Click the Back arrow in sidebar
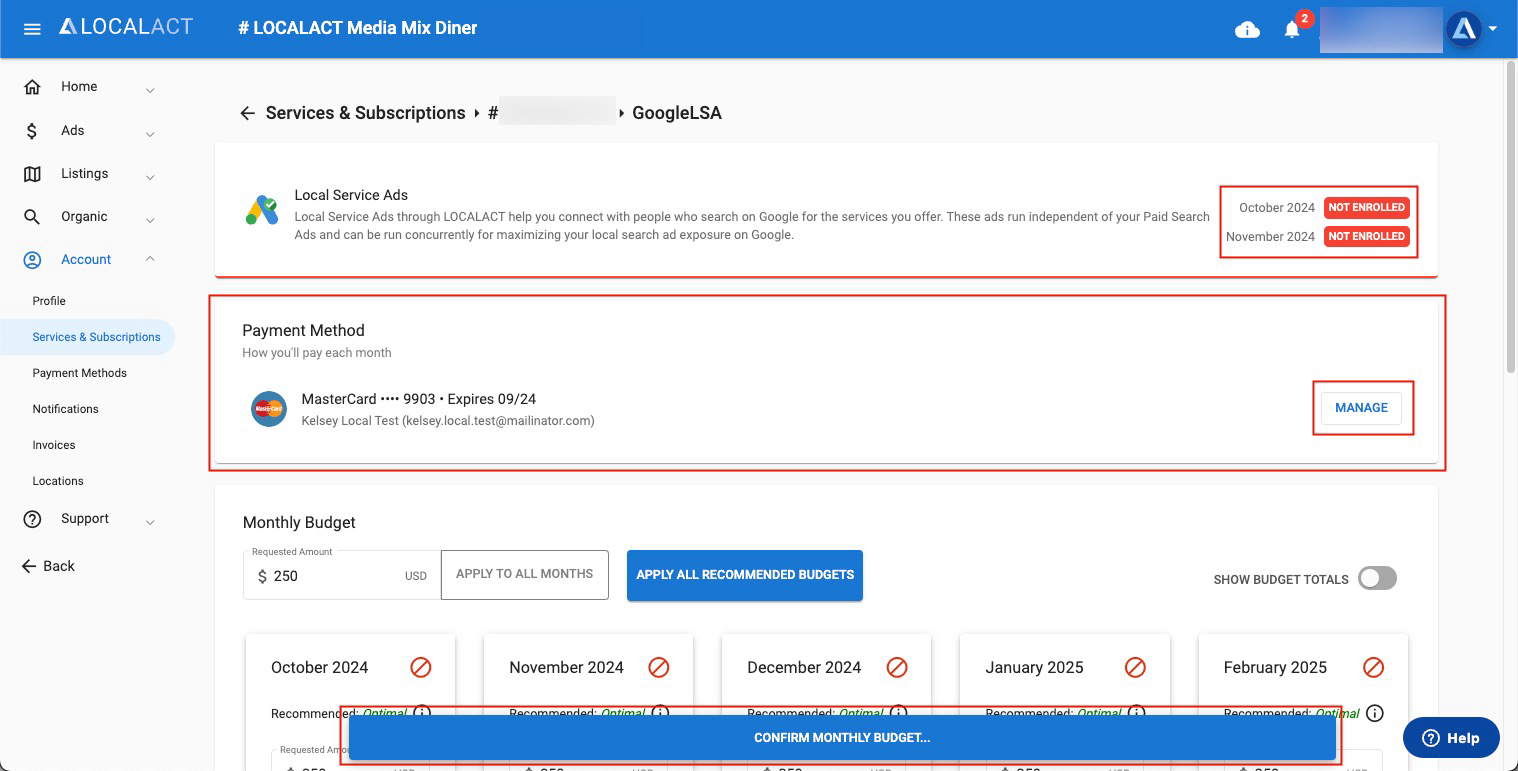The image size is (1518, 771). (x=29, y=566)
